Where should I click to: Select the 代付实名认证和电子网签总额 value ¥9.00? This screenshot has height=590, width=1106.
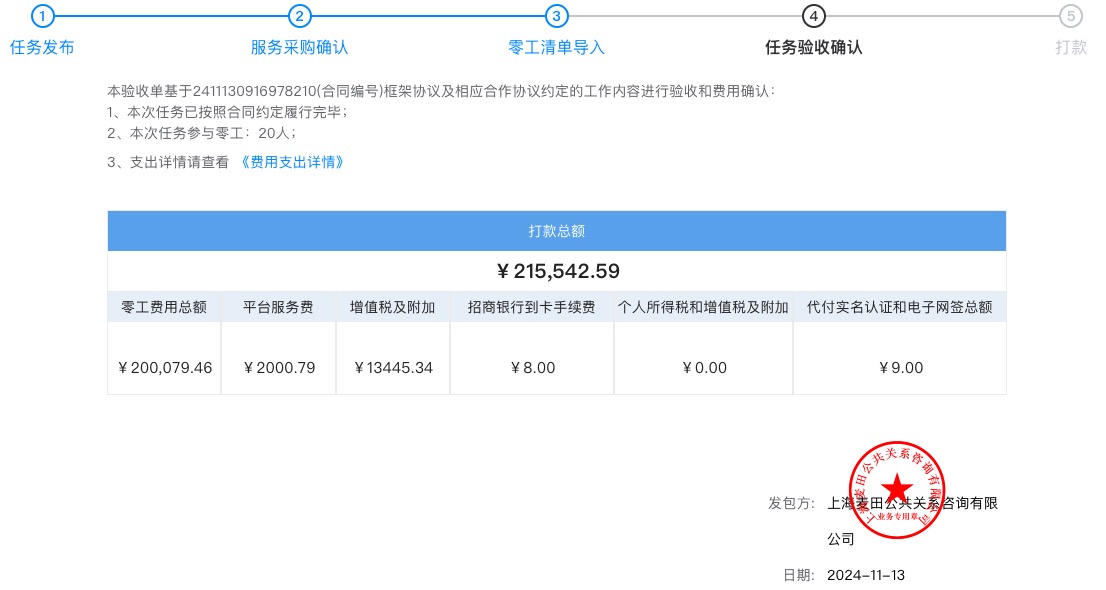(900, 368)
